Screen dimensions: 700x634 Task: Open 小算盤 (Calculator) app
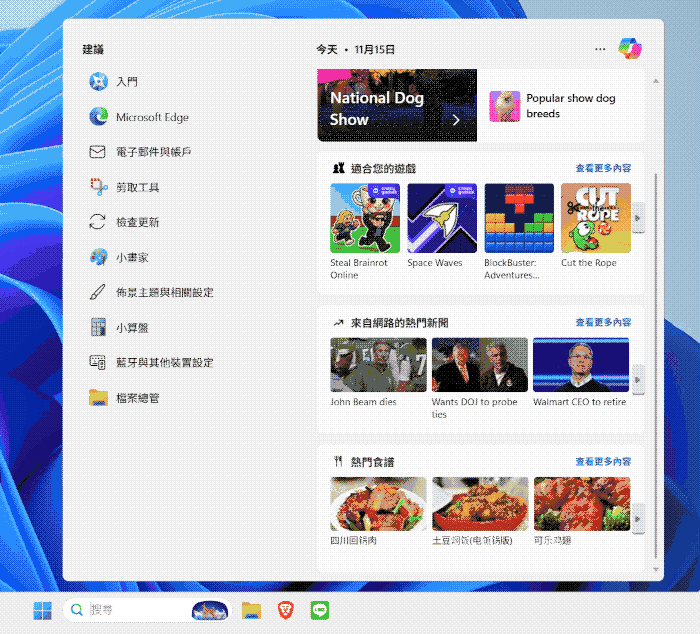pos(131,327)
